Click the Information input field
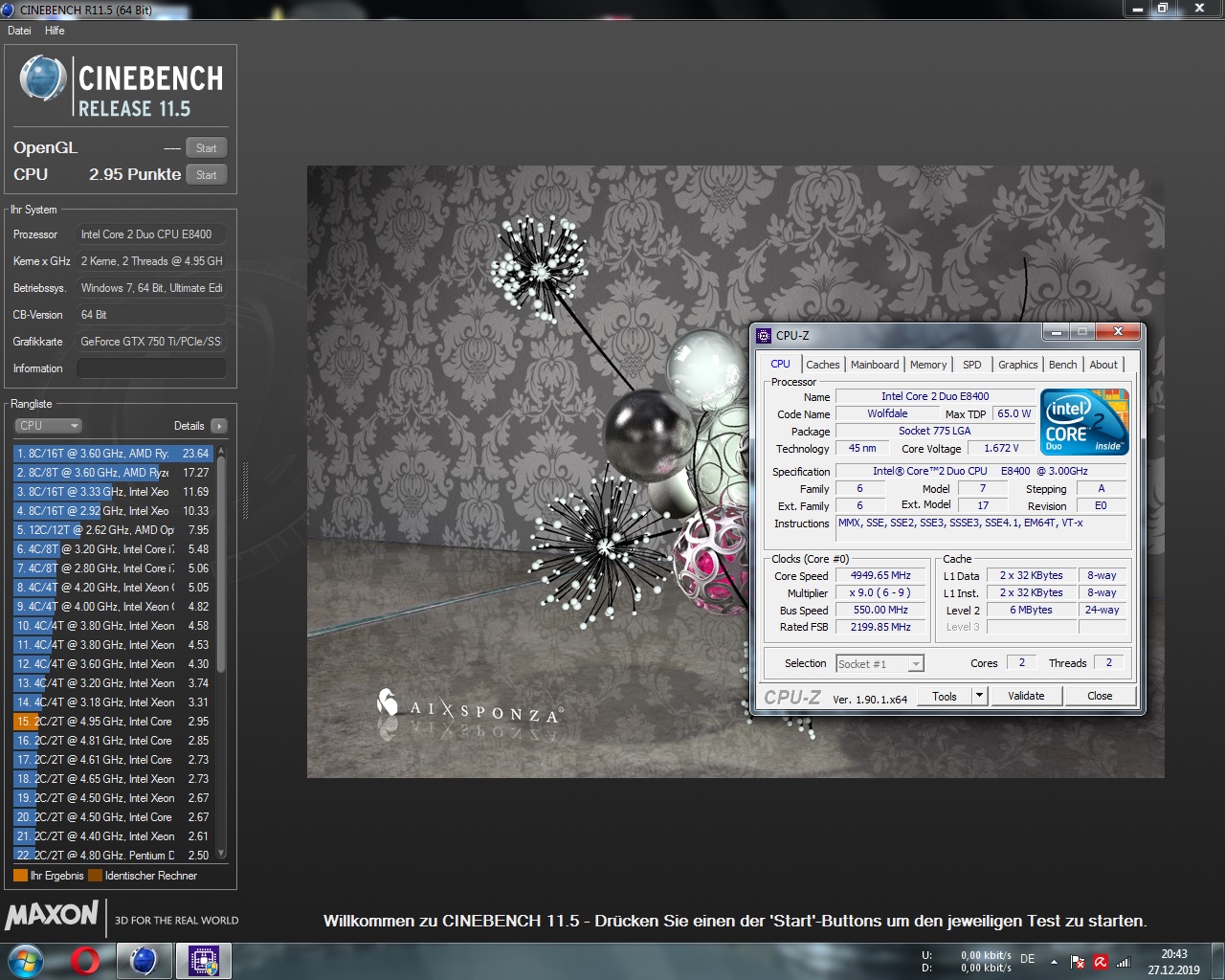Screen dimensions: 1225x980 [x=151, y=368]
